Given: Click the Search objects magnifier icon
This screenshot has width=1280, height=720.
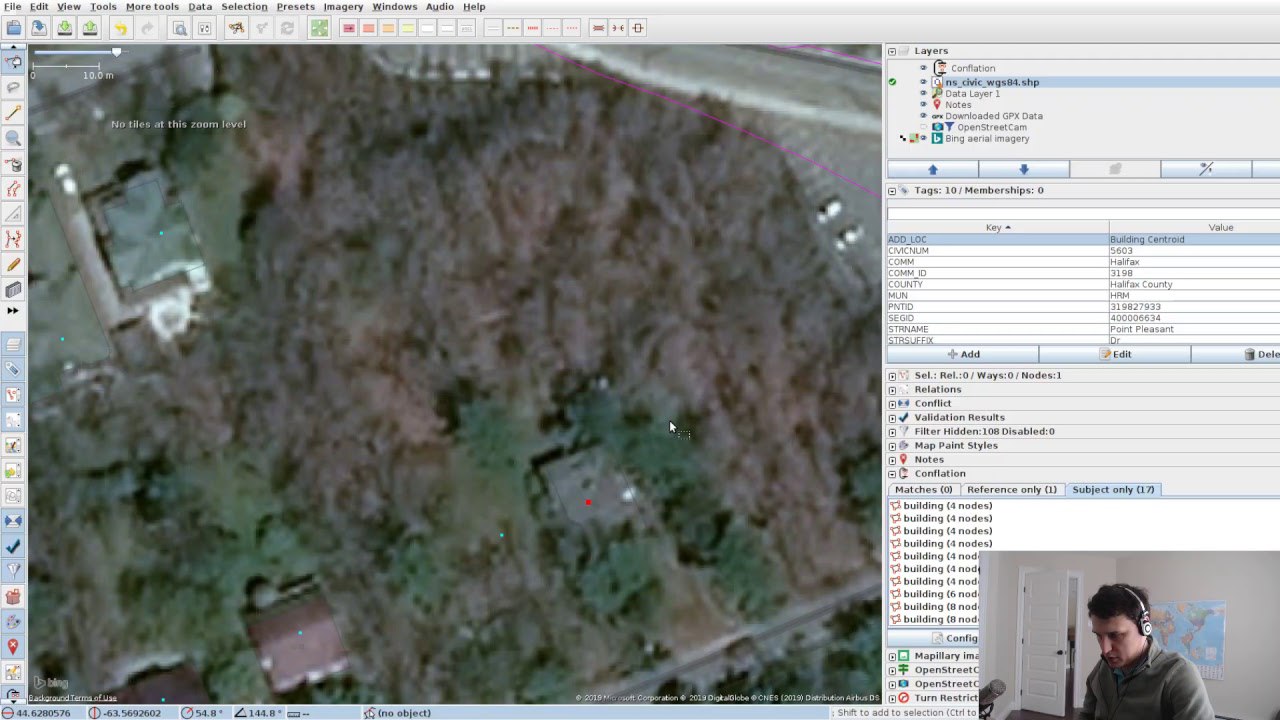Looking at the screenshot, I should tap(180, 28).
